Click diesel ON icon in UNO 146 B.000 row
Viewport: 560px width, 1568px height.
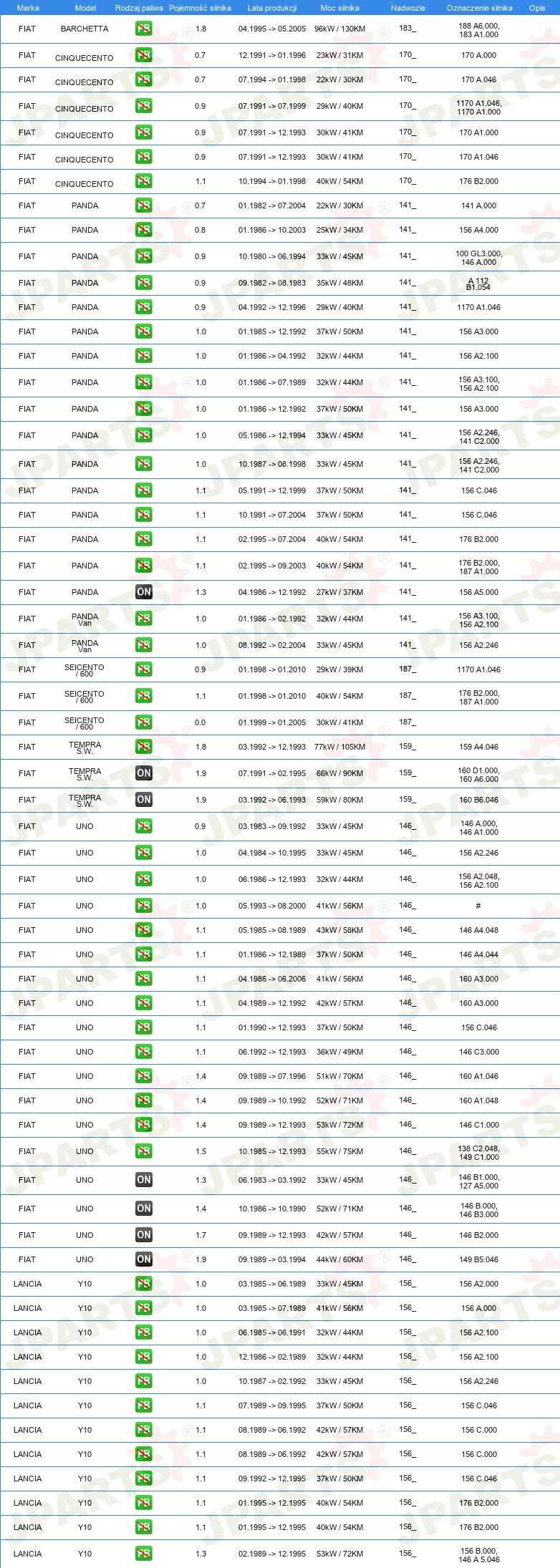click(x=143, y=1209)
